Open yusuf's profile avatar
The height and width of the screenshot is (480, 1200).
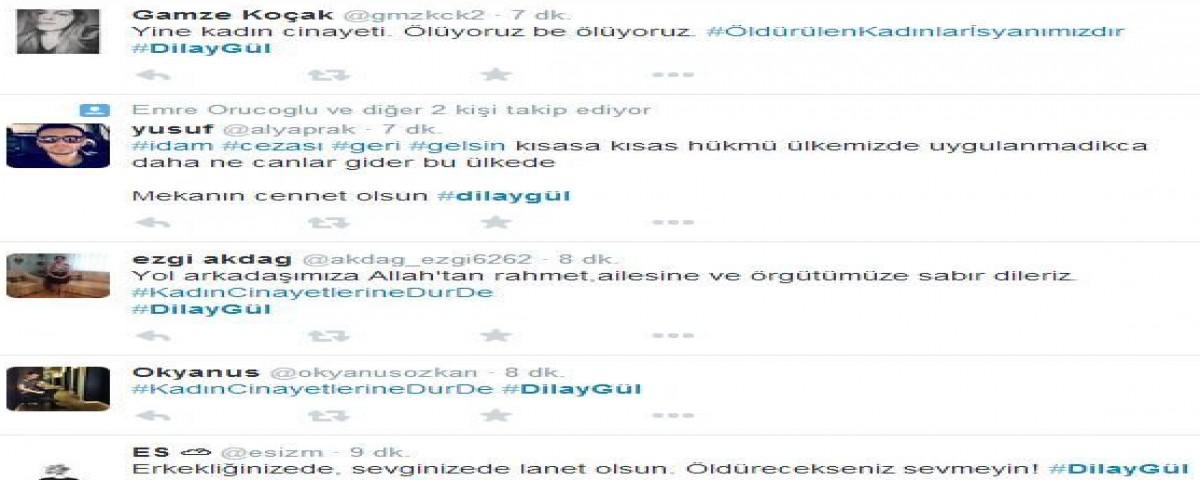[x=57, y=145]
